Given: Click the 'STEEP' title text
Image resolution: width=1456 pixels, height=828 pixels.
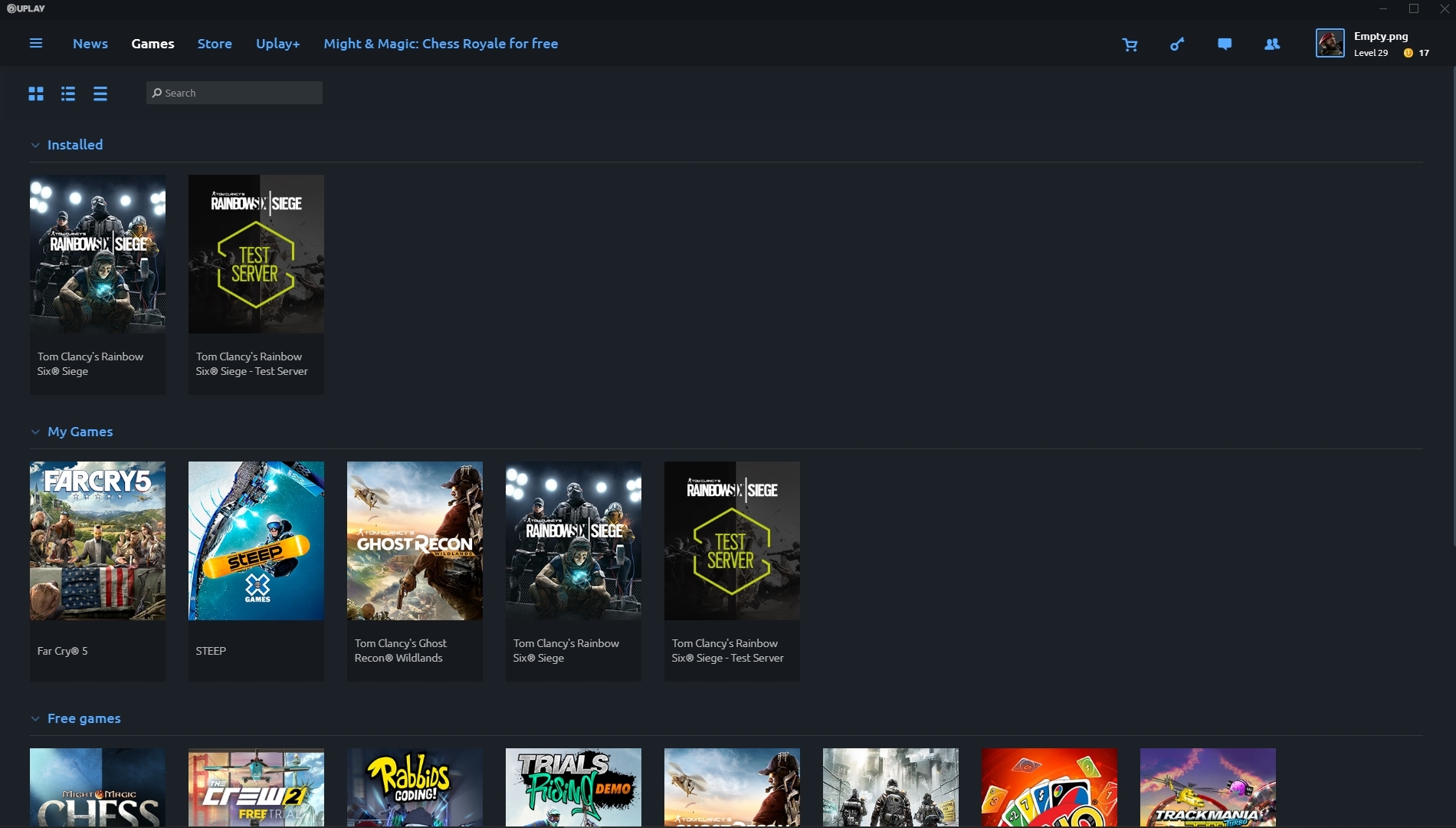Looking at the screenshot, I should (x=211, y=651).
